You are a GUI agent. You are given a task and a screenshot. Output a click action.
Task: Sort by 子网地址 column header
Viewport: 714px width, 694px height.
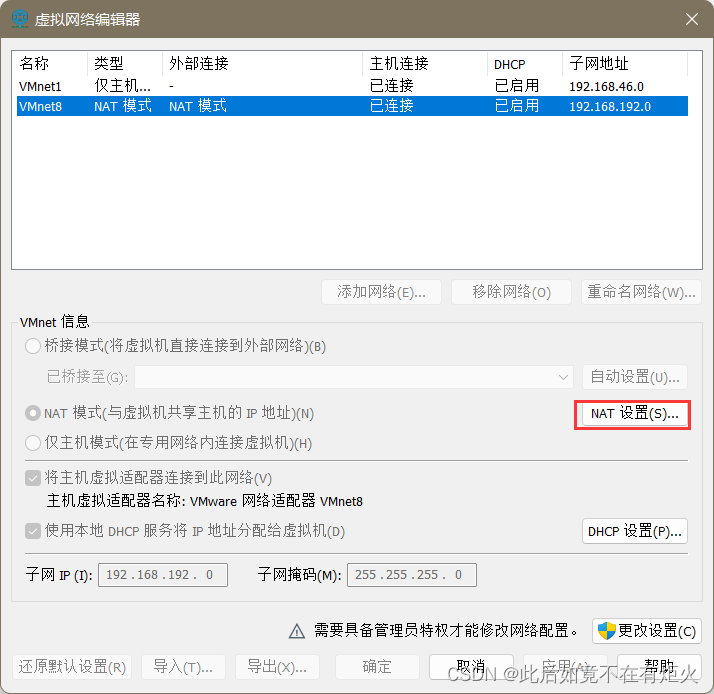tap(625, 63)
